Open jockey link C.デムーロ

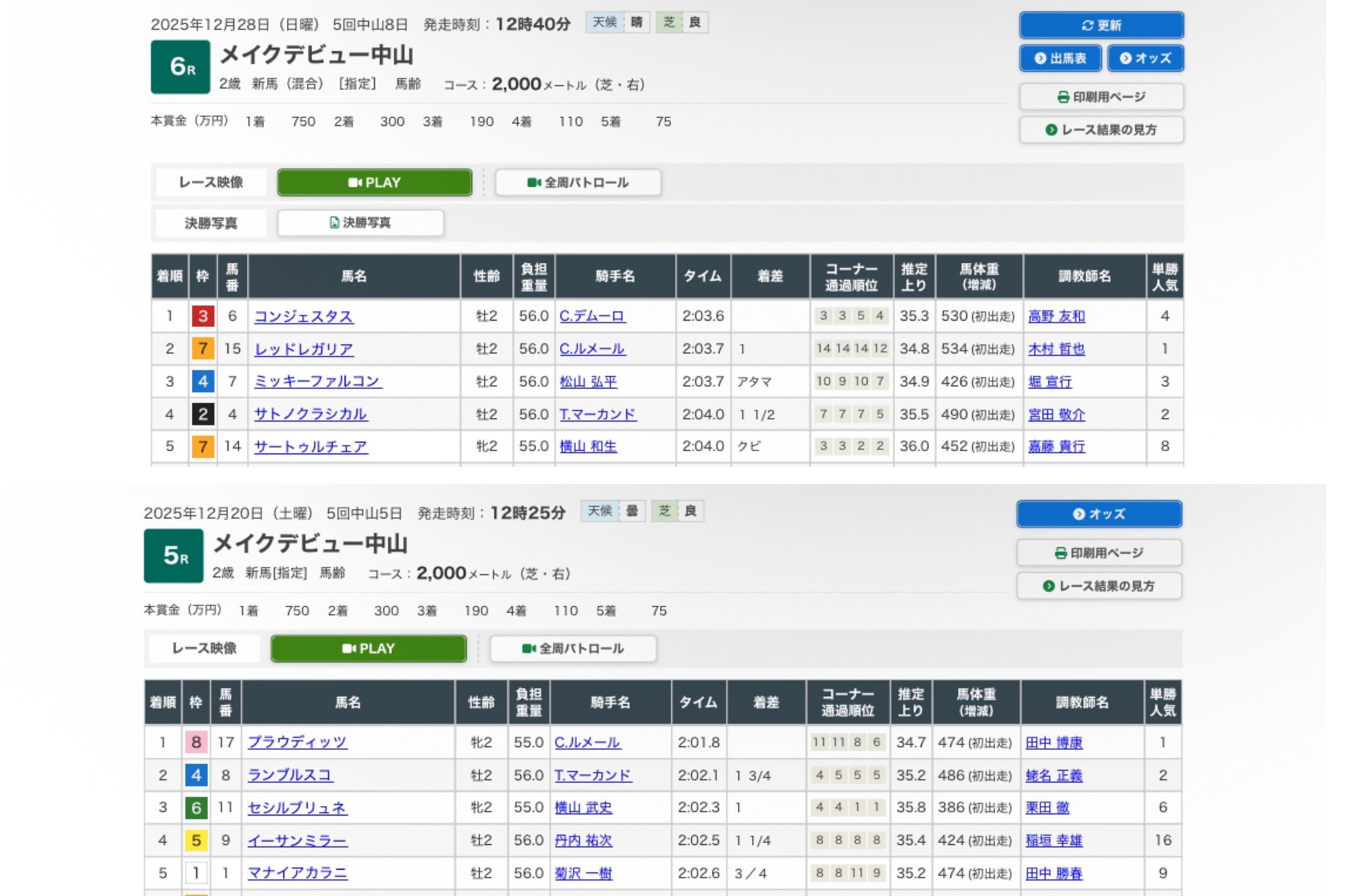coord(592,316)
